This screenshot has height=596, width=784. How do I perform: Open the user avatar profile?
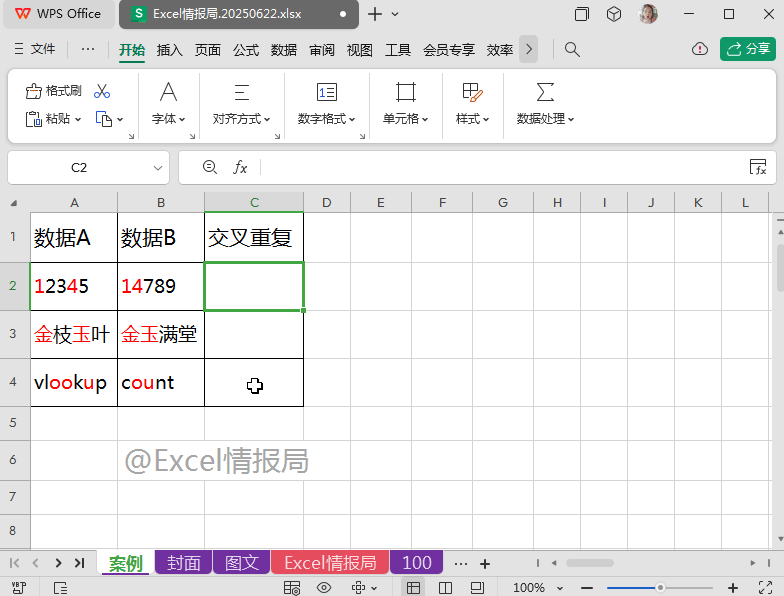648,14
